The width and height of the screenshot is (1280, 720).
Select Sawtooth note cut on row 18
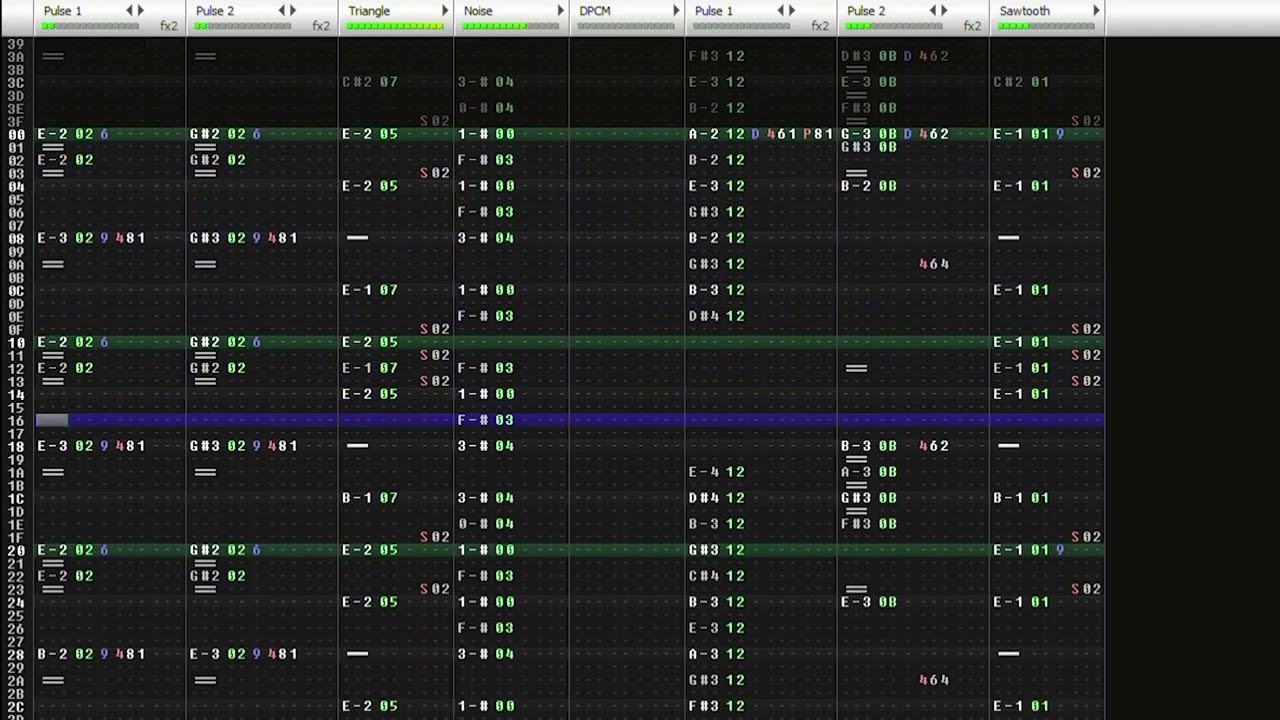(x=1008, y=446)
